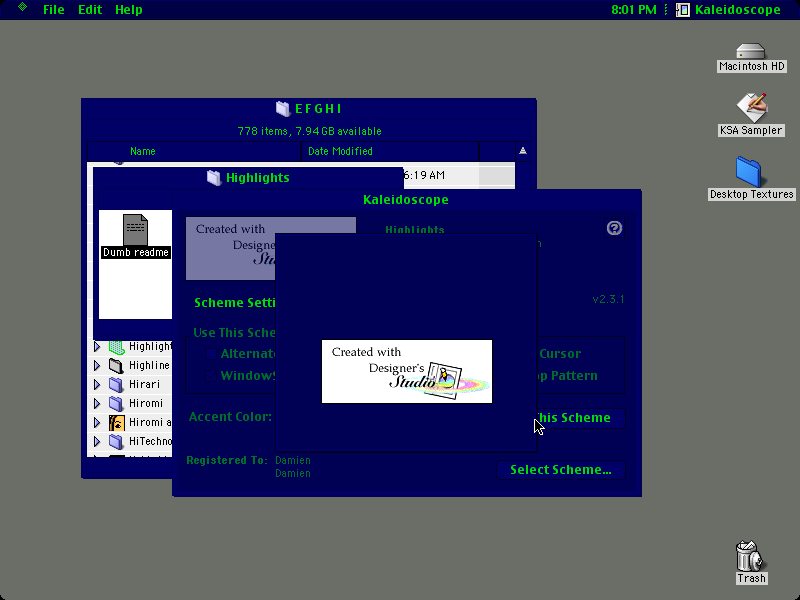Click the 778 items status text
The height and width of the screenshot is (600, 800).
[309, 131]
